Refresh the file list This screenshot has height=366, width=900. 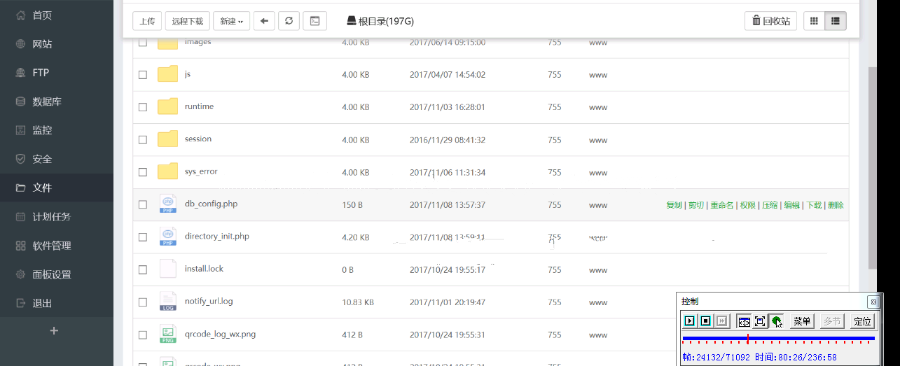(289, 21)
